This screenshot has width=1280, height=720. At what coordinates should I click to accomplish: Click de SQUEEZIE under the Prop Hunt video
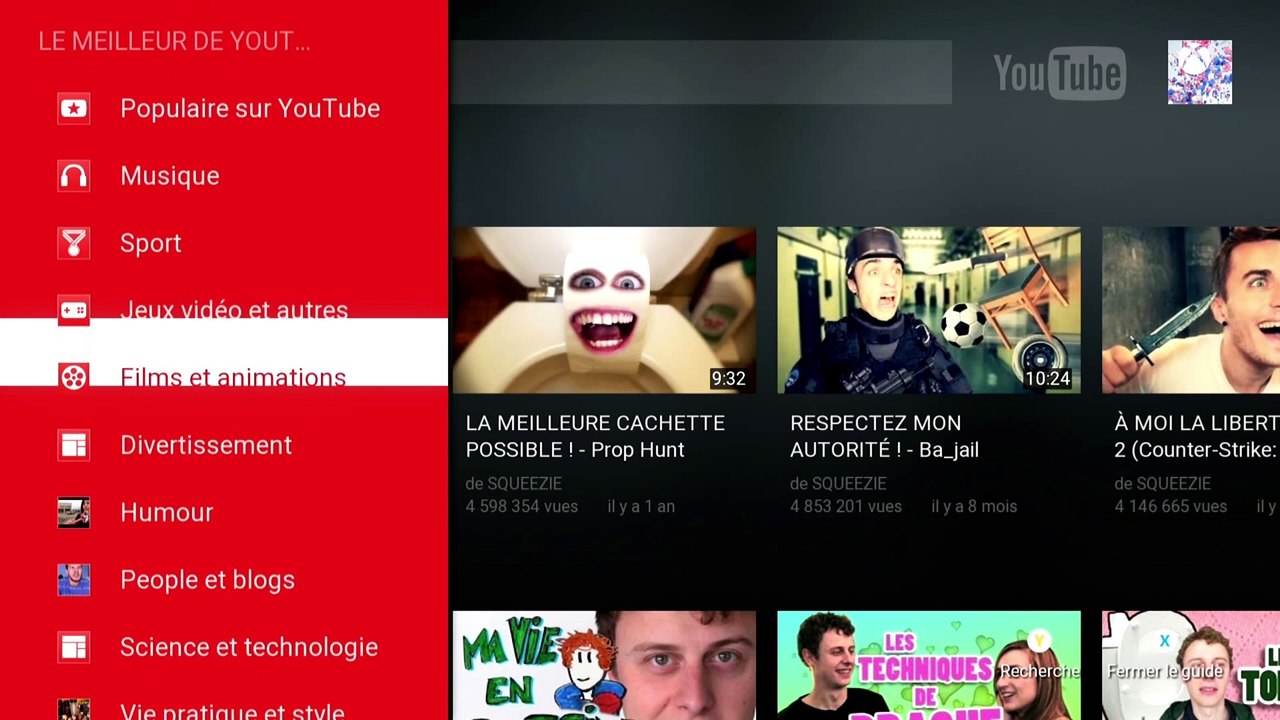514,484
